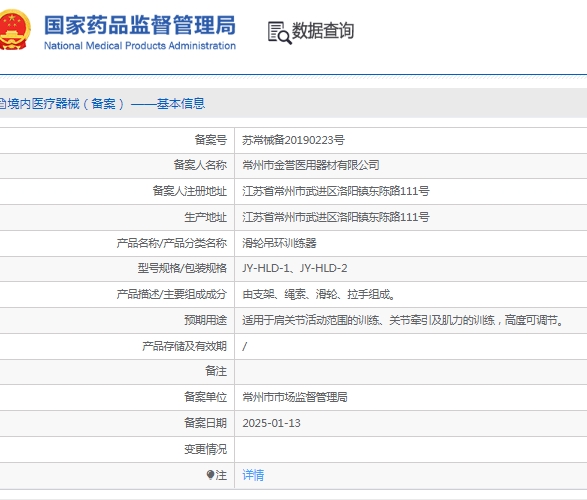Click the 备案人注册地址 field label
587x500 pixels.
point(190,191)
